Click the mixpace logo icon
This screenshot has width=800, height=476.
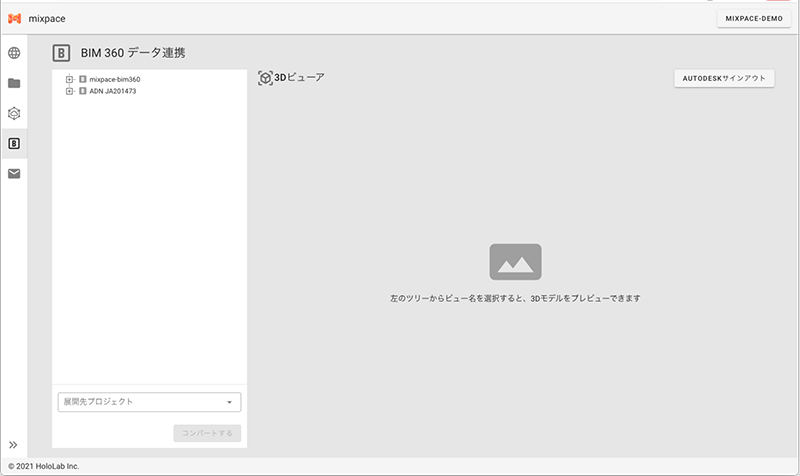tap(14, 18)
